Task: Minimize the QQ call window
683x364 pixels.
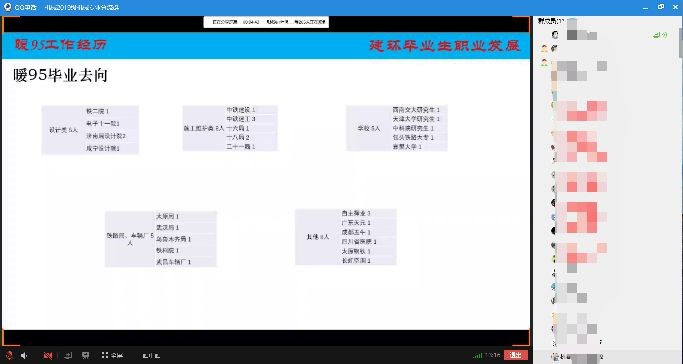Action: click(x=645, y=7)
